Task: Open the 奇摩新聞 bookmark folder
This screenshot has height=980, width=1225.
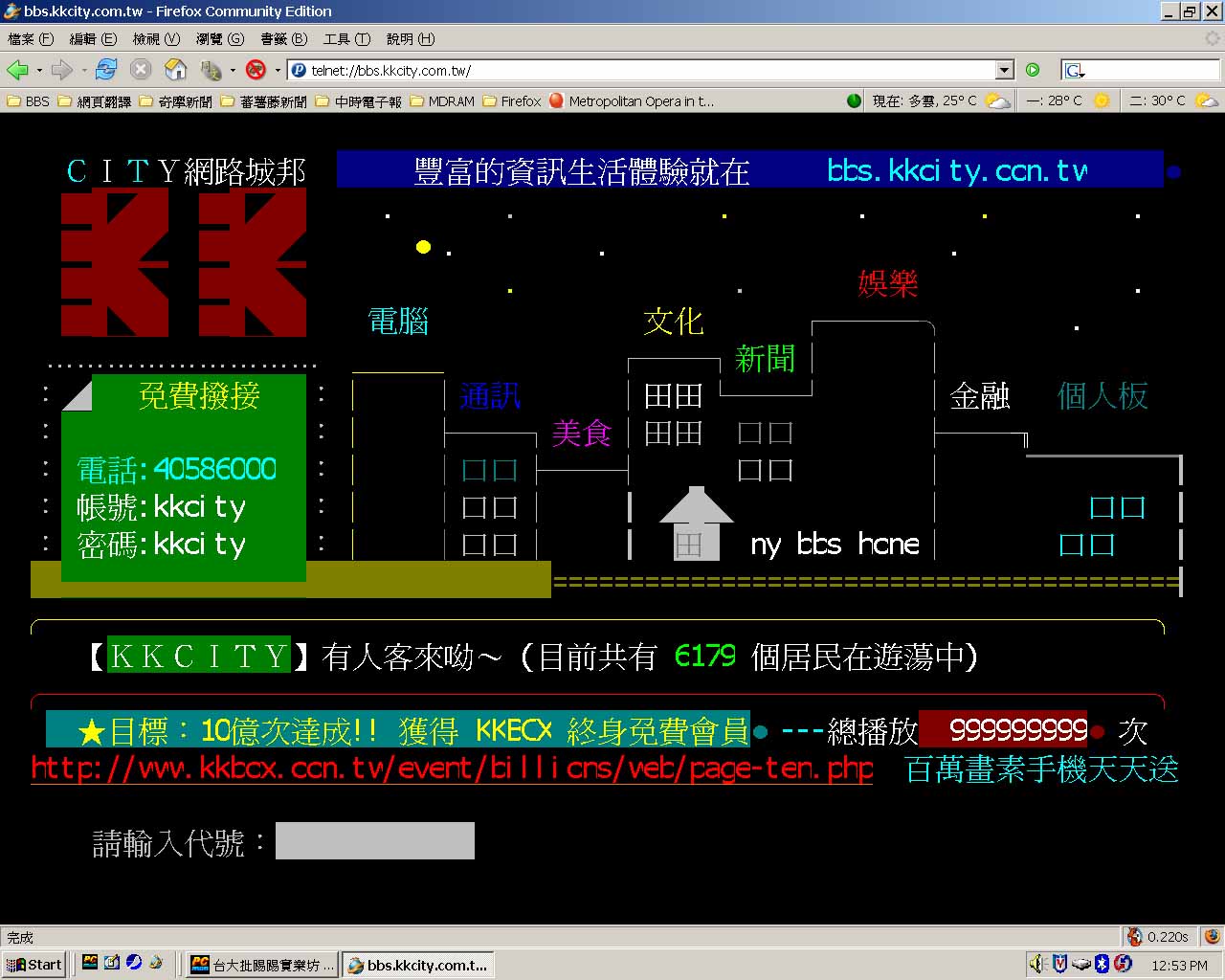Action: (176, 100)
